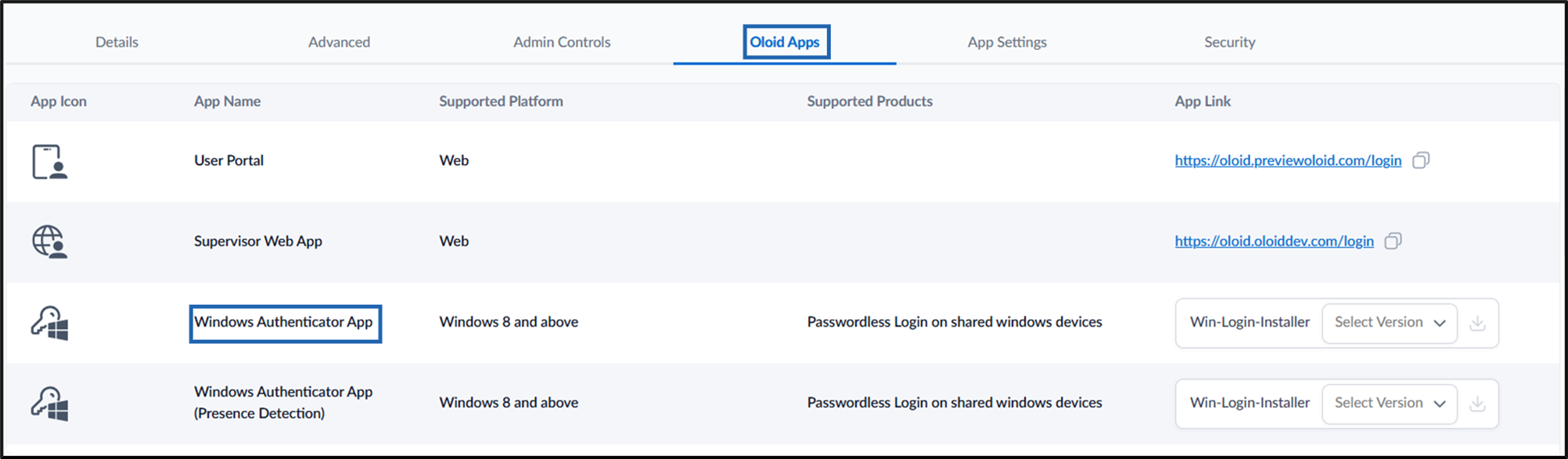Click the Supported Platform column header
The image size is (1568, 459).
coord(501,101)
